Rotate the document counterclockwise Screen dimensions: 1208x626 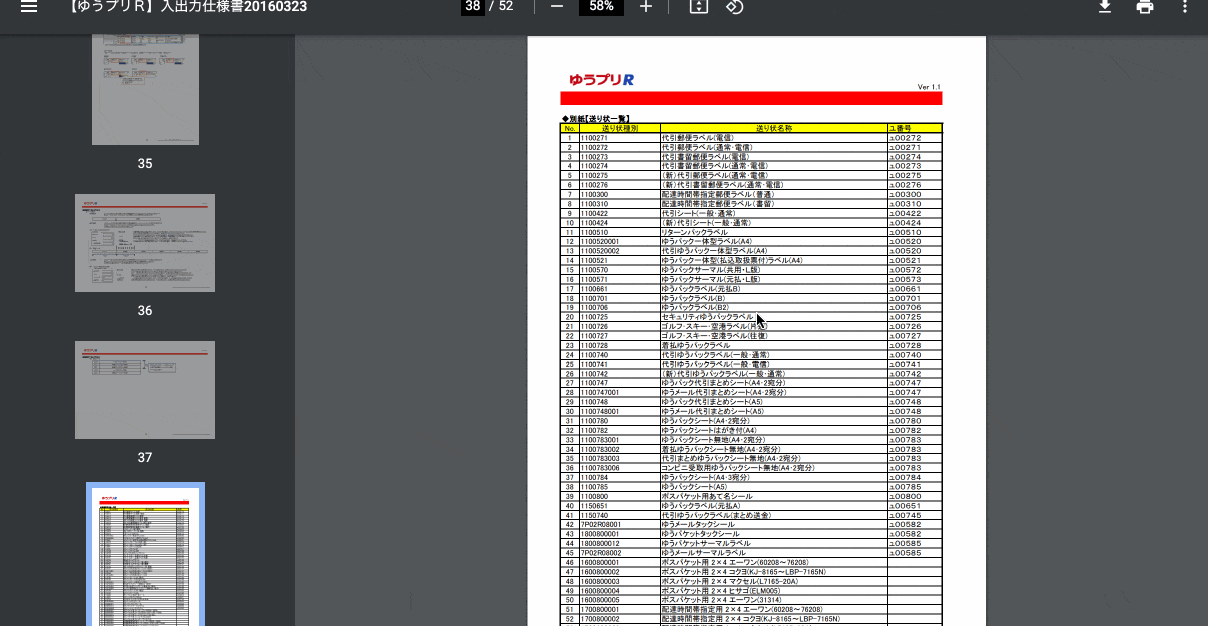point(735,7)
